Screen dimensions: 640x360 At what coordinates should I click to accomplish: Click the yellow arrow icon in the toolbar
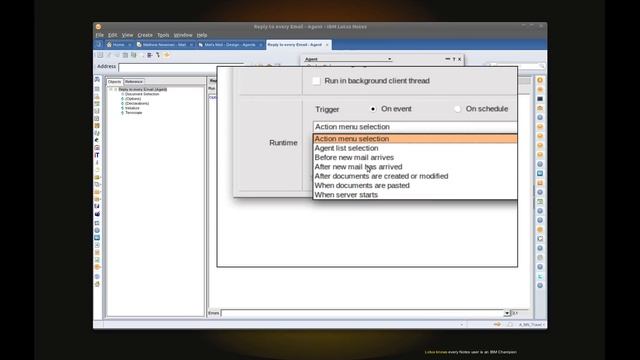[x=167, y=55]
